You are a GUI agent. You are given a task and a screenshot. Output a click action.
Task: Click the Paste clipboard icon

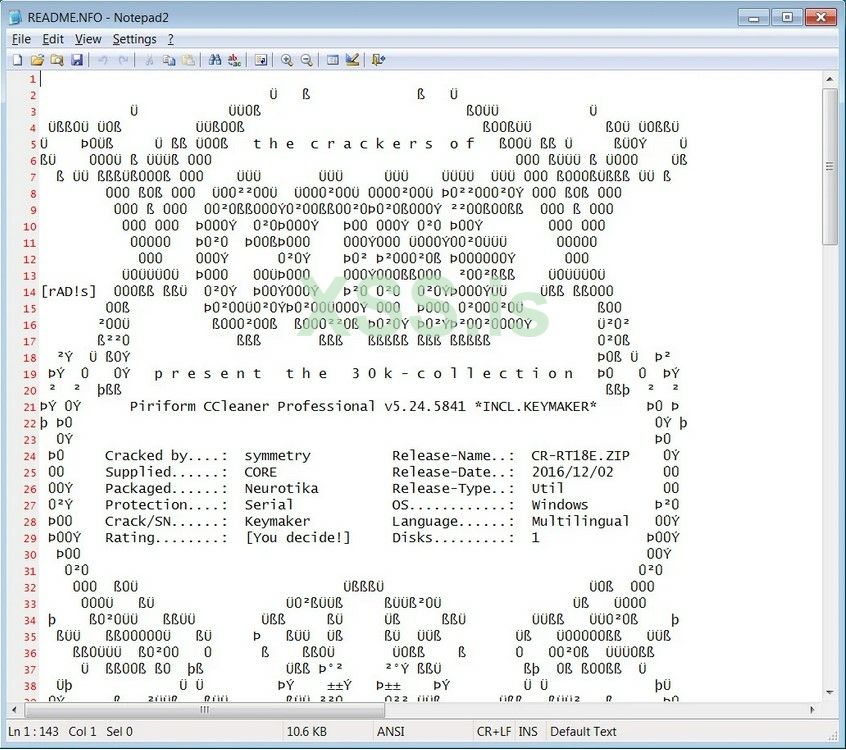pyautogui.click(x=189, y=60)
